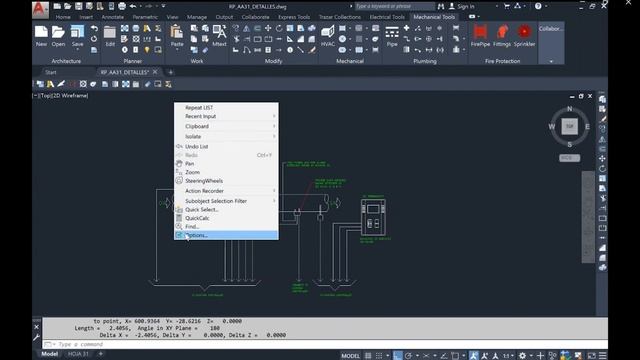
Task: Expand Action Recorder submenu
Action: pyautogui.click(x=226, y=191)
